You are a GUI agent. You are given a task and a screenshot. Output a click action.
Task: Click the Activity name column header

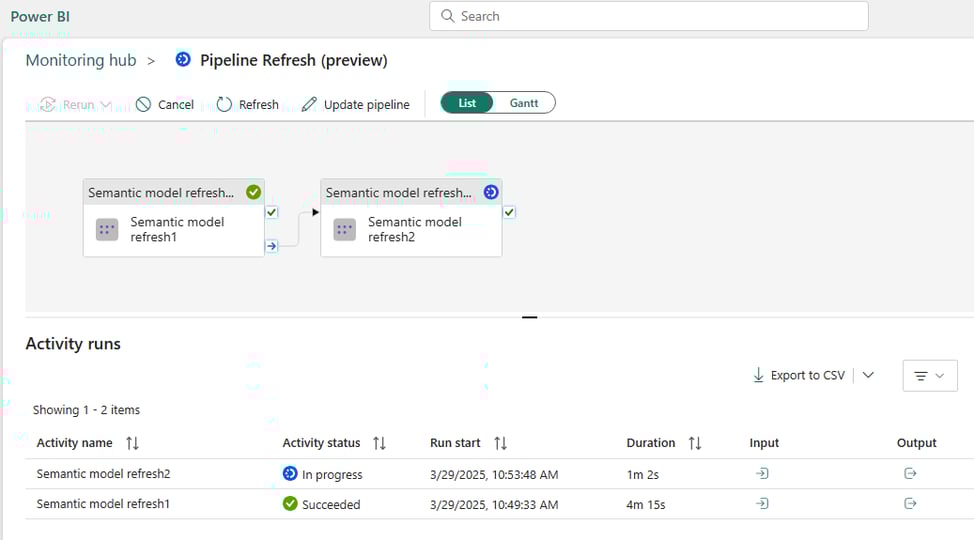pos(75,443)
